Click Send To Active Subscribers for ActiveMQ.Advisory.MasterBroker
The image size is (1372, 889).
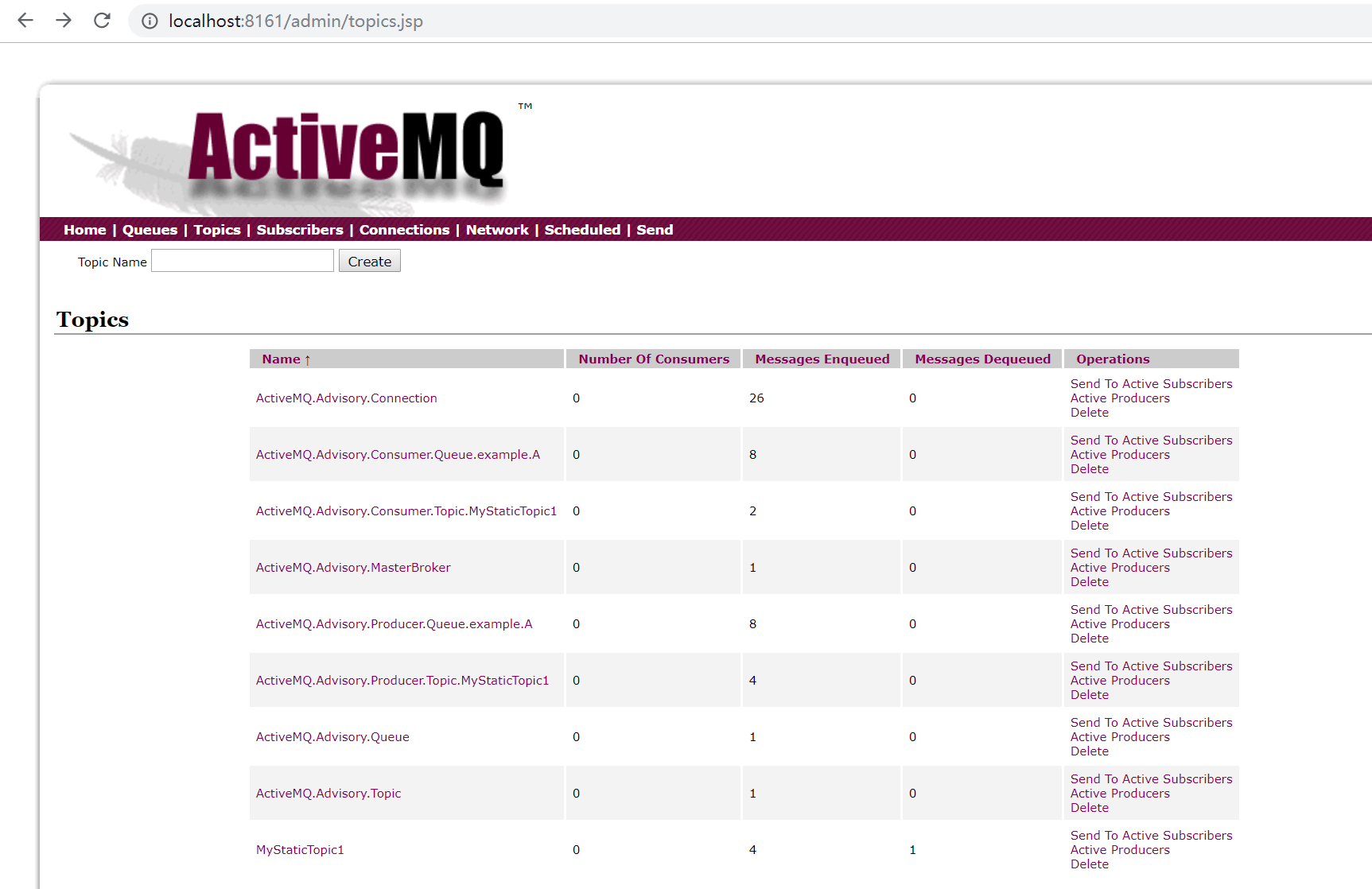[x=1151, y=553]
